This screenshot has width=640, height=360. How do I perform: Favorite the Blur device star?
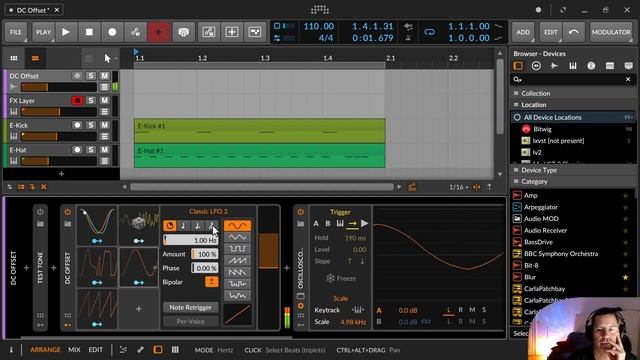pyautogui.click(x=625, y=277)
